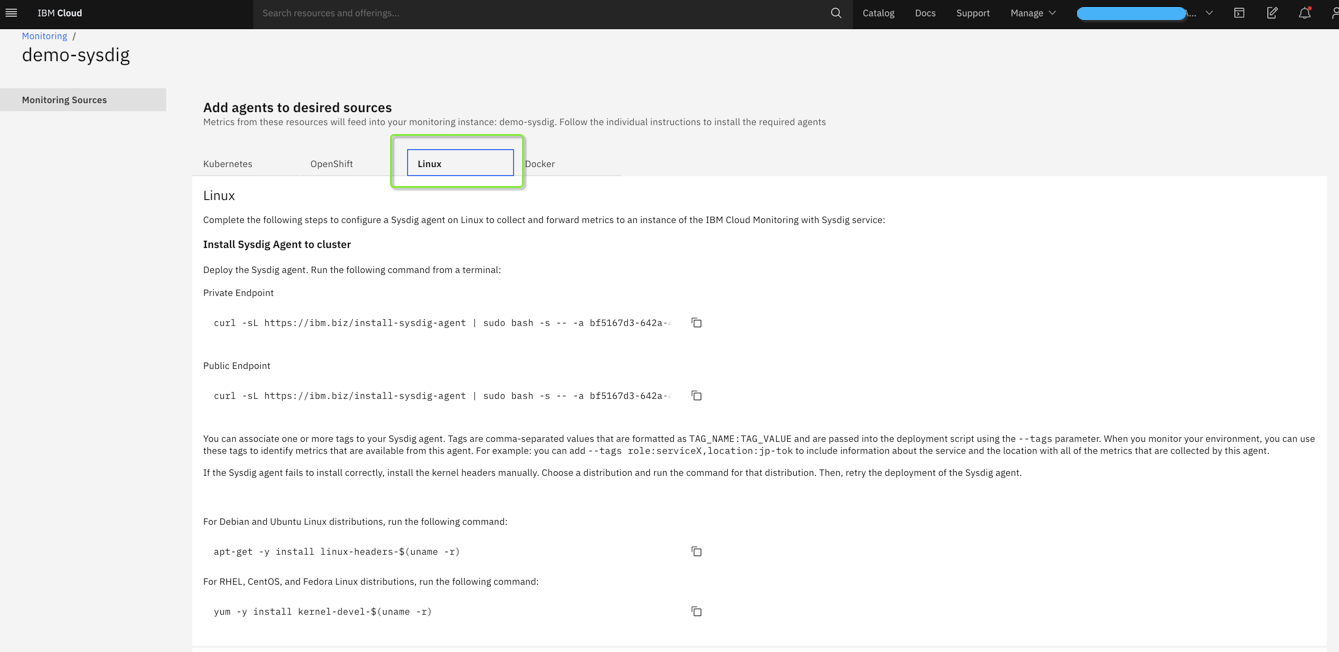Open the cost estimator edit icon
Image resolution: width=1339 pixels, height=652 pixels.
tap(1272, 13)
